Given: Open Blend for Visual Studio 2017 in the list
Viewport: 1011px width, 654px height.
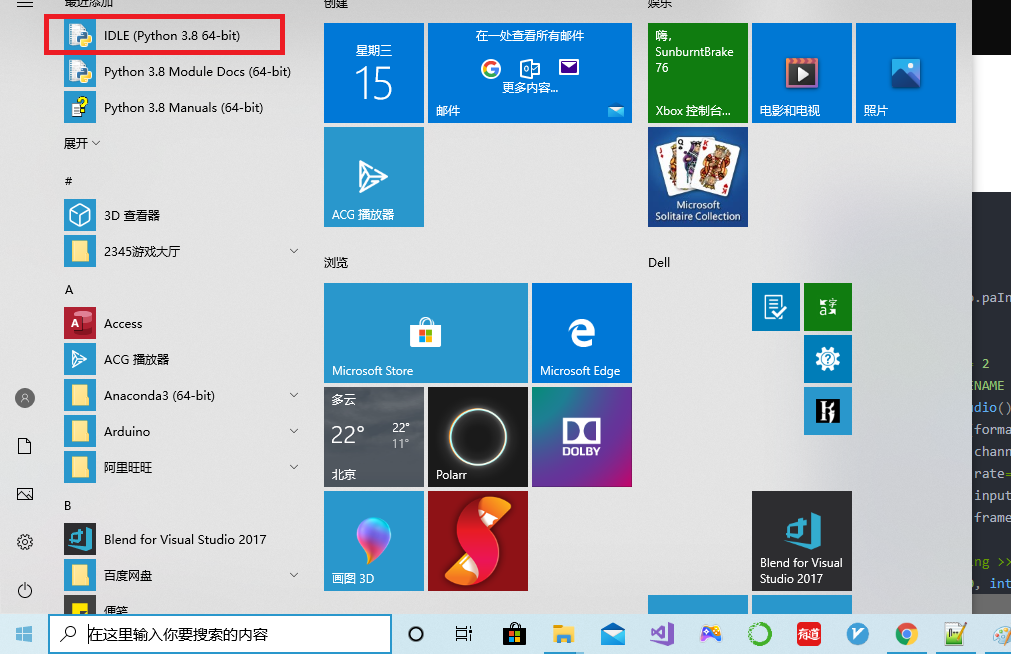Looking at the screenshot, I should click(184, 539).
